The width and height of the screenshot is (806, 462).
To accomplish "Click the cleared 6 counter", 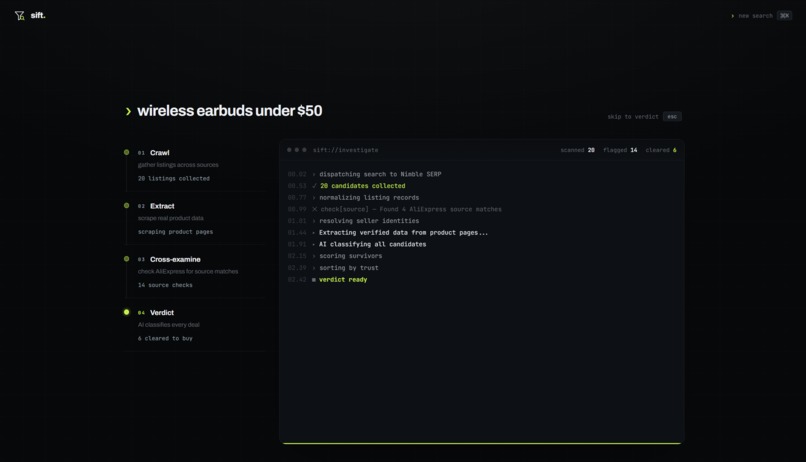I will (x=661, y=150).
